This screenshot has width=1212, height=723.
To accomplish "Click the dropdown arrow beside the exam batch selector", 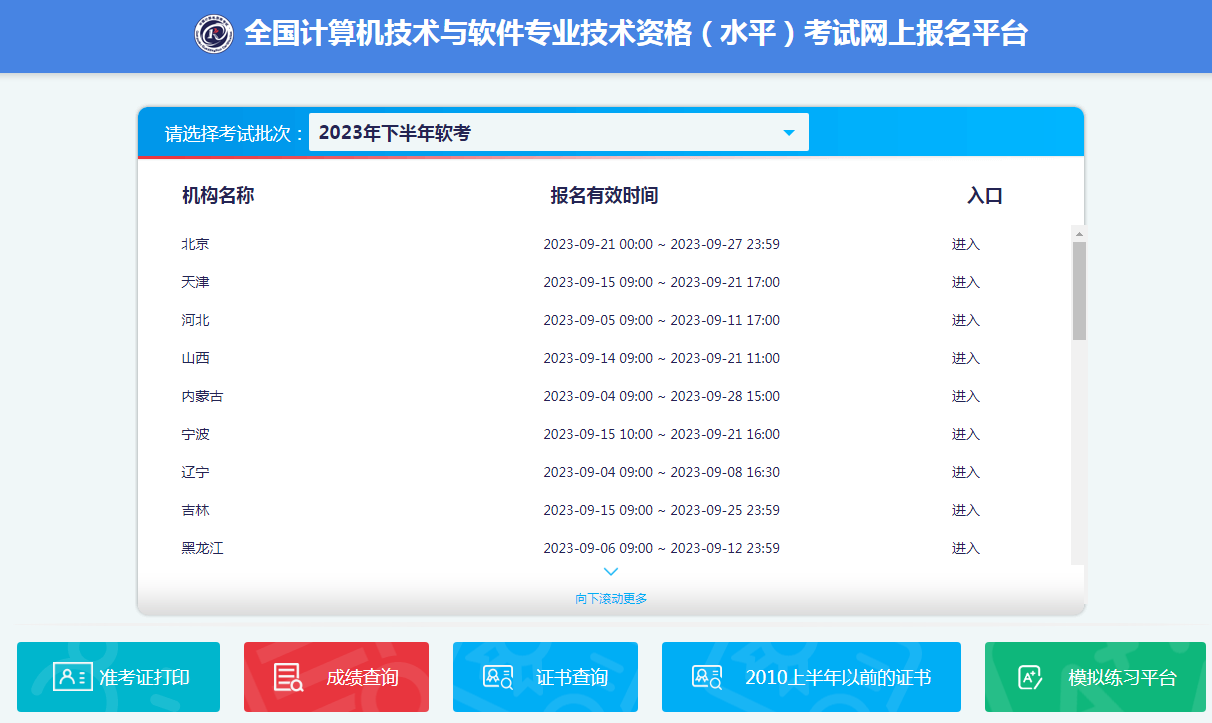I will pyautogui.click(x=789, y=131).
